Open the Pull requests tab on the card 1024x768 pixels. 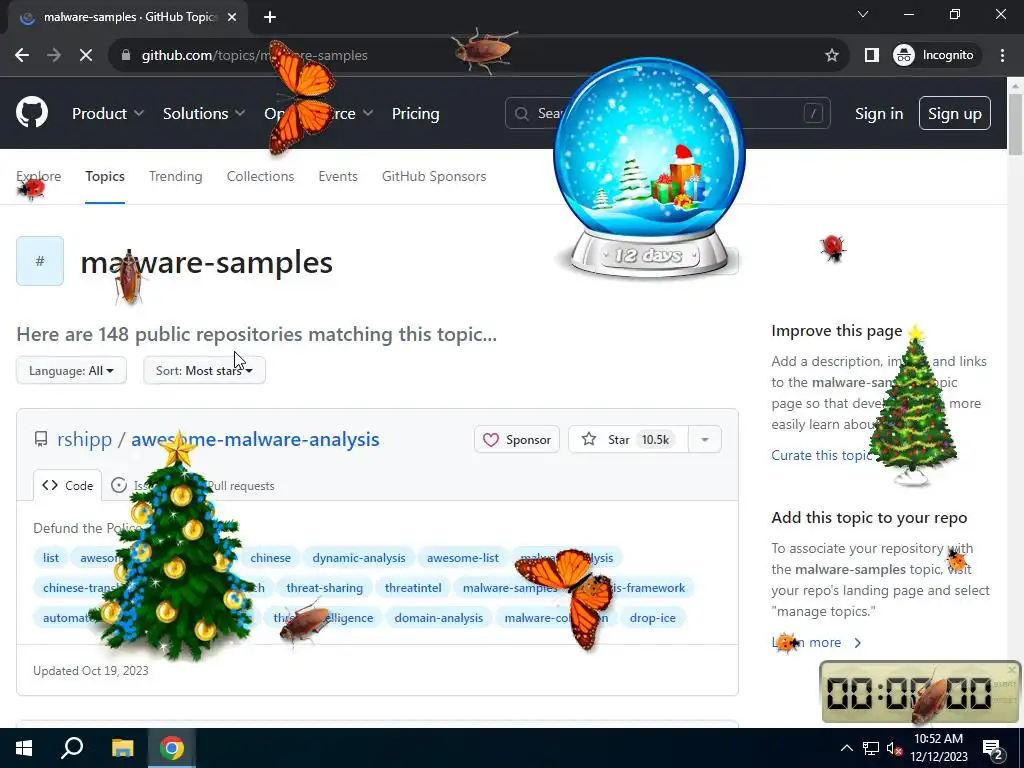pyautogui.click(x=240, y=486)
